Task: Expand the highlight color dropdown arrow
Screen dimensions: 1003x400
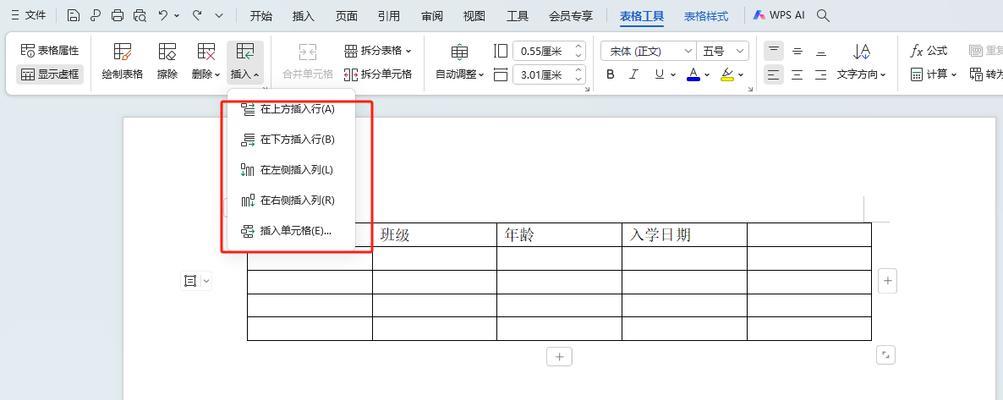Action: (741, 75)
